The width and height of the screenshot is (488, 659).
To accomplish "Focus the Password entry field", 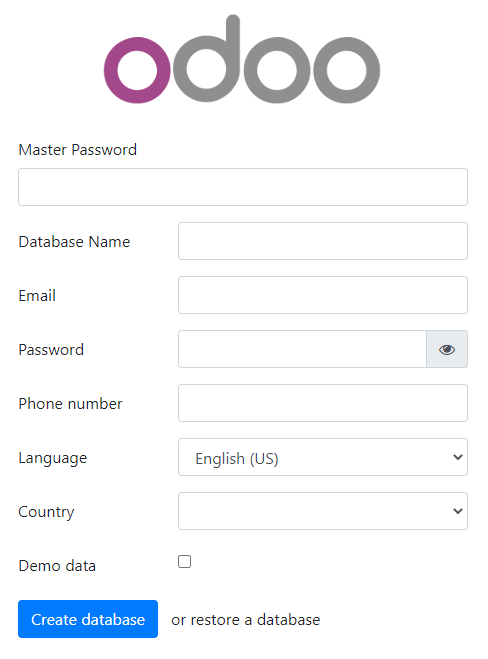I will tap(302, 349).
